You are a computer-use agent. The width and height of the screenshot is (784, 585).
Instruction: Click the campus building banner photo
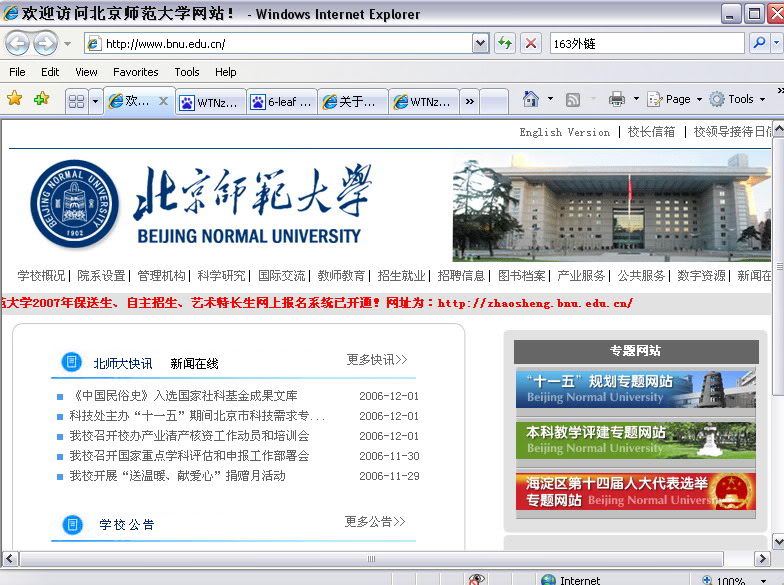point(612,207)
